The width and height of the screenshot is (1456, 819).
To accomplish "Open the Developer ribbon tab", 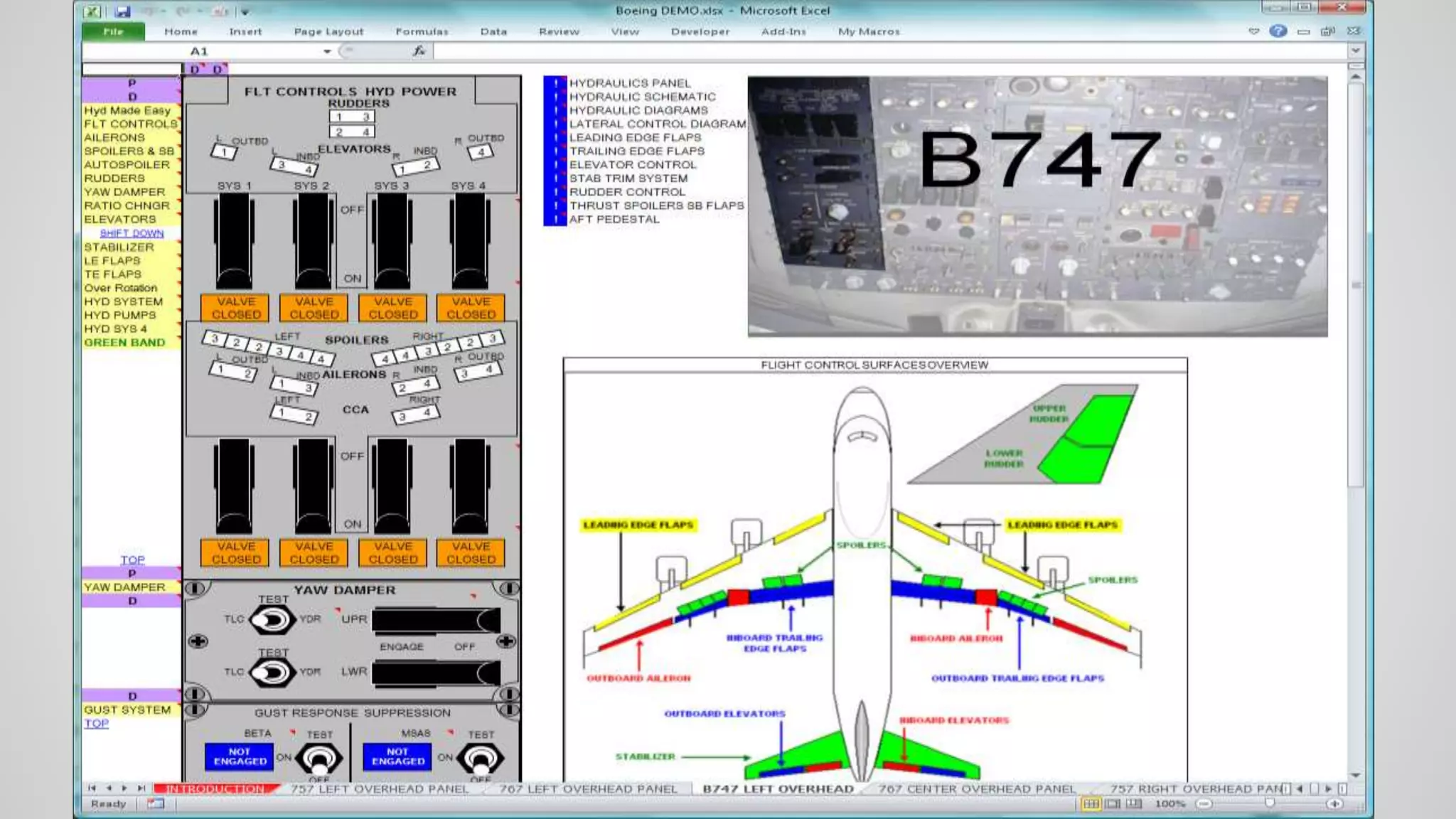I will point(700,32).
